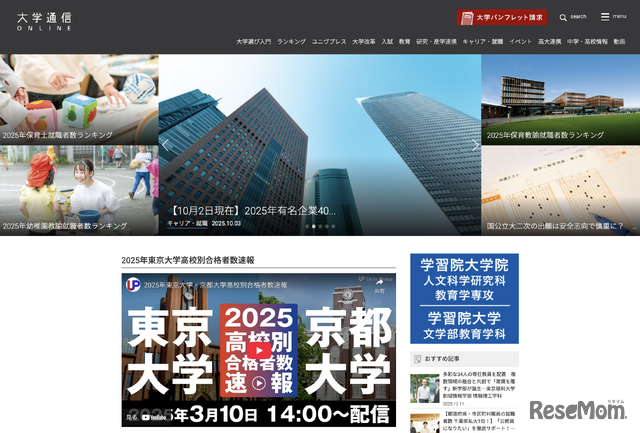
Task: Select キャリア・就職 in the top navigation
Action: point(482,42)
